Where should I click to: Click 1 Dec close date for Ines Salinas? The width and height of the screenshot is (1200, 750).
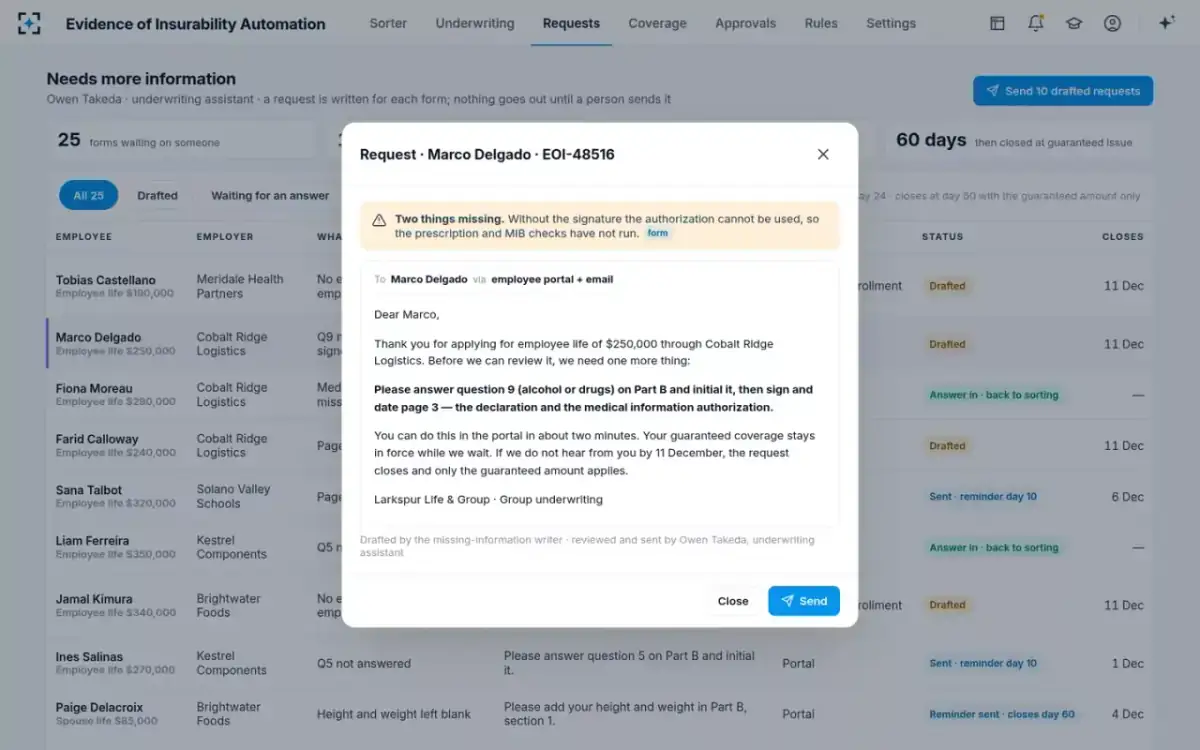point(1128,663)
